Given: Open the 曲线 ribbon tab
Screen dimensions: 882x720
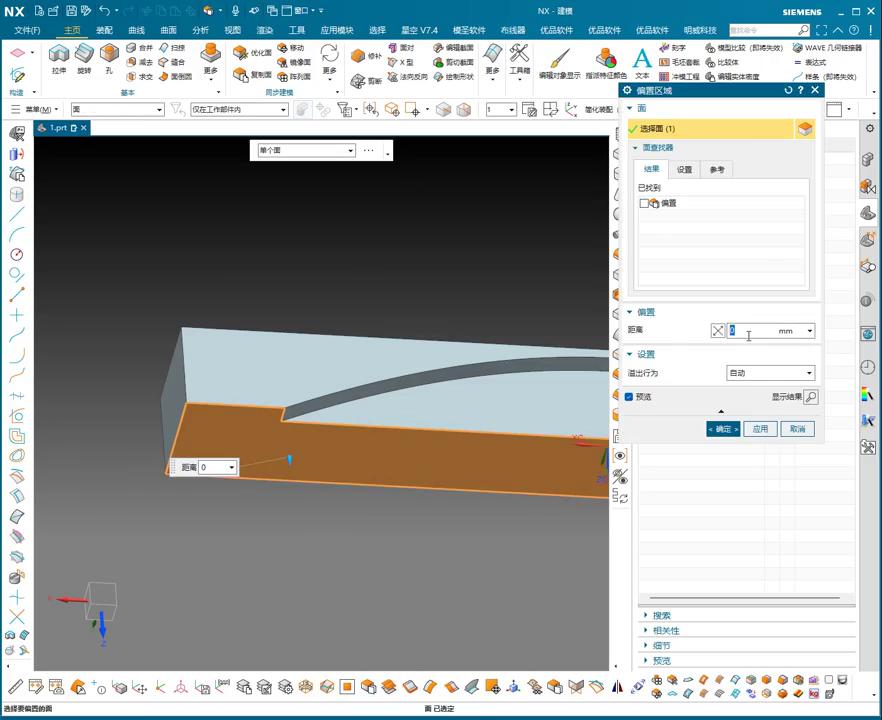Looking at the screenshot, I should 136,30.
